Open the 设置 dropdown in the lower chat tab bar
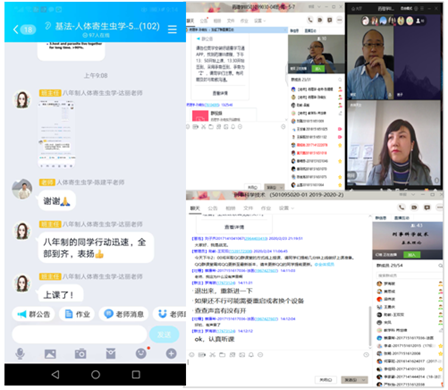 [x=286, y=208]
